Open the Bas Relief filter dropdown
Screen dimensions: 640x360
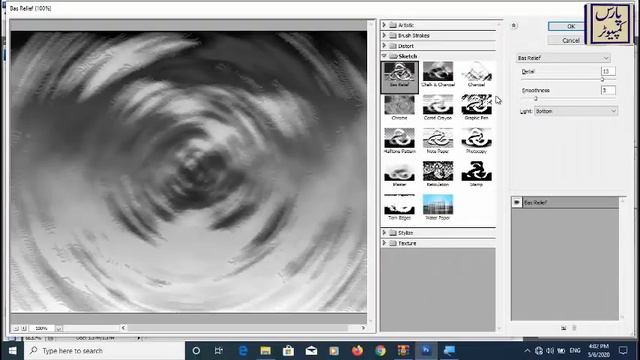[563, 58]
